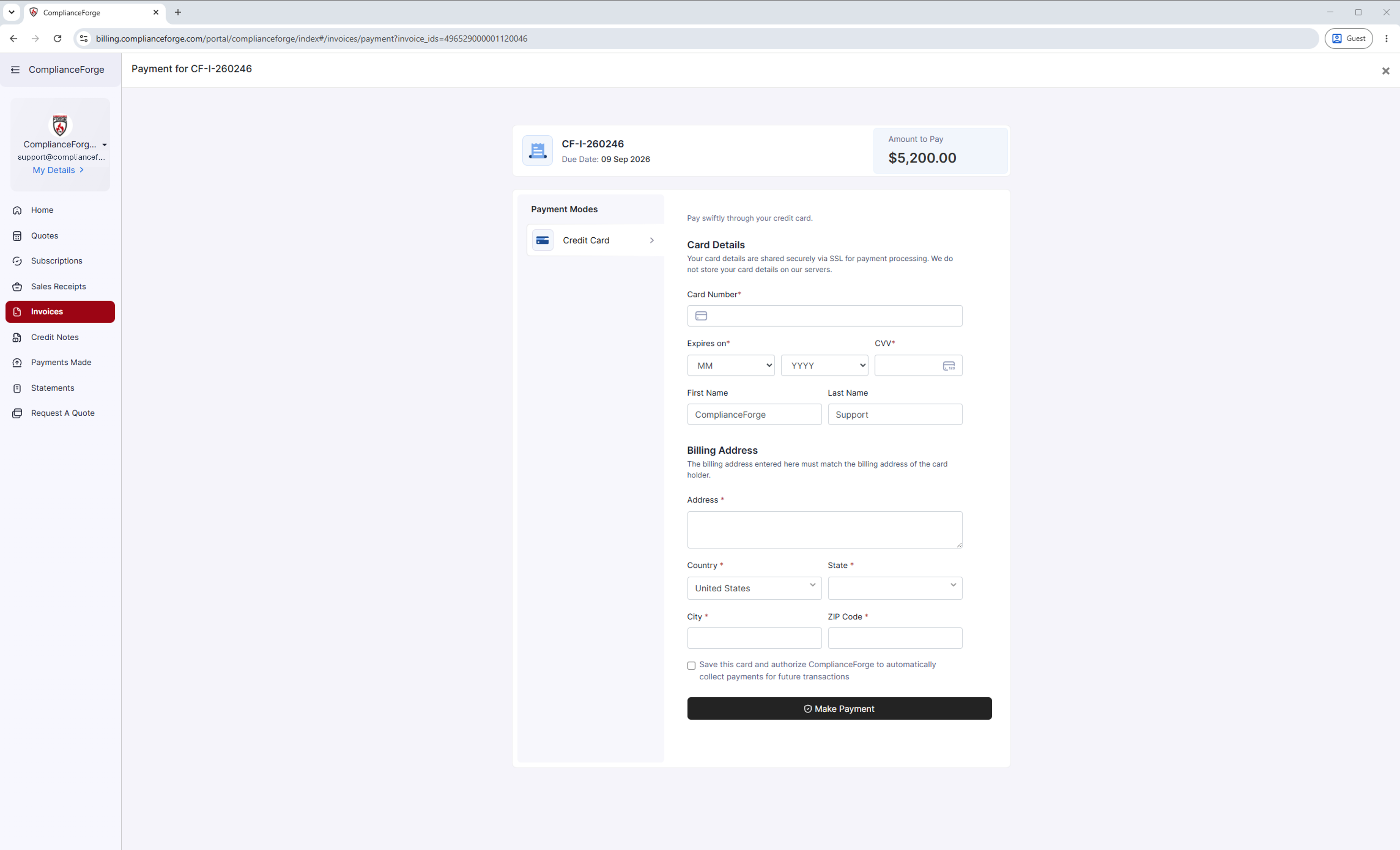This screenshot has width=1400, height=850.
Task: Open the Chrome three-dot menu
Action: 1386,38
